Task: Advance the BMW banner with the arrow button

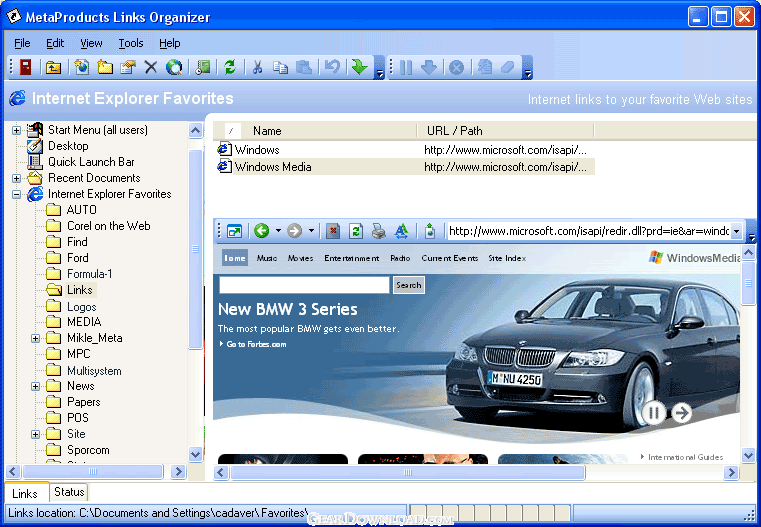Action: (x=682, y=413)
